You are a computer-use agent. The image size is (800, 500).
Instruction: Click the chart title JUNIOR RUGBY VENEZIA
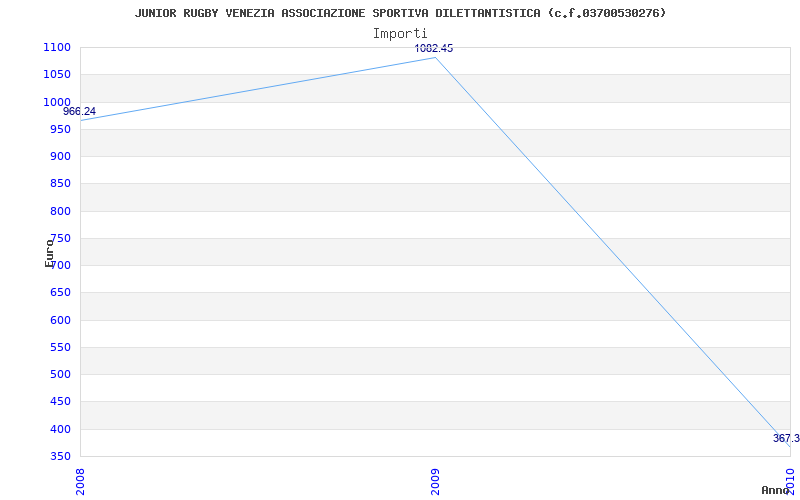(x=401, y=13)
